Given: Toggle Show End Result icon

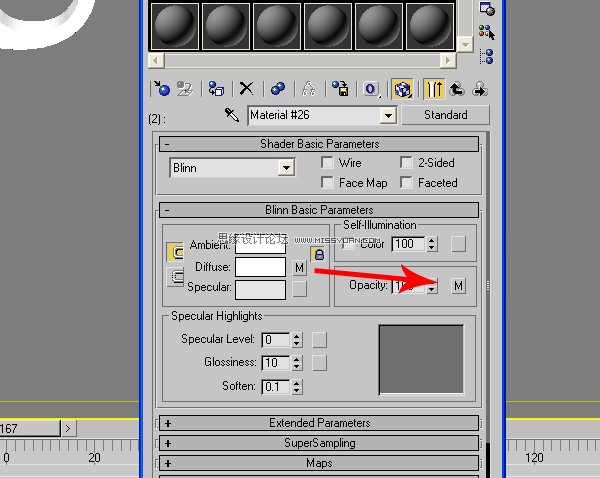Looking at the screenshot, I should [434, 89].
